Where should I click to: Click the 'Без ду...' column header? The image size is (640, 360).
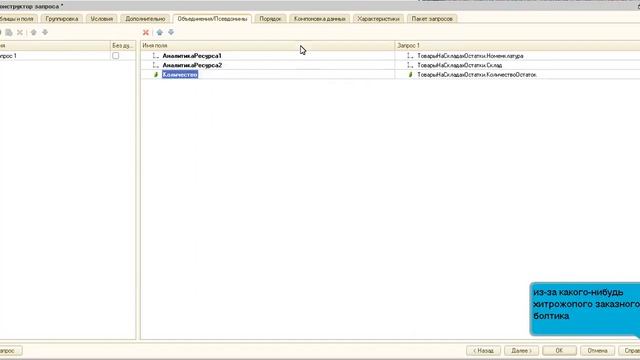click(122, 46)
